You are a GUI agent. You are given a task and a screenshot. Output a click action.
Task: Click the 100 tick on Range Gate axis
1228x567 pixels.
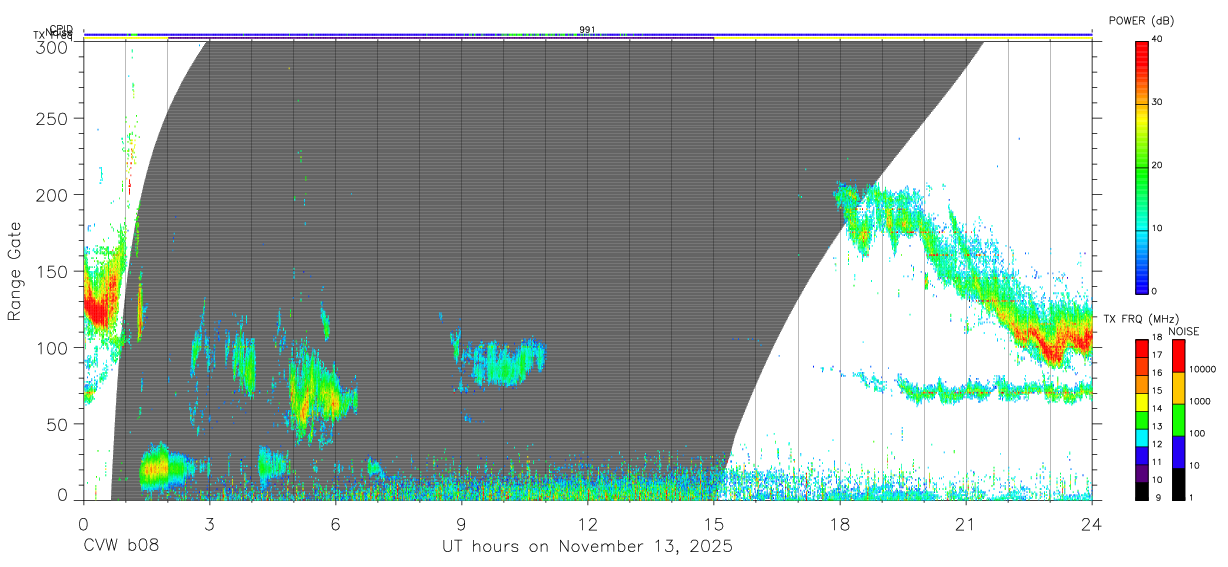pos(52,347)
